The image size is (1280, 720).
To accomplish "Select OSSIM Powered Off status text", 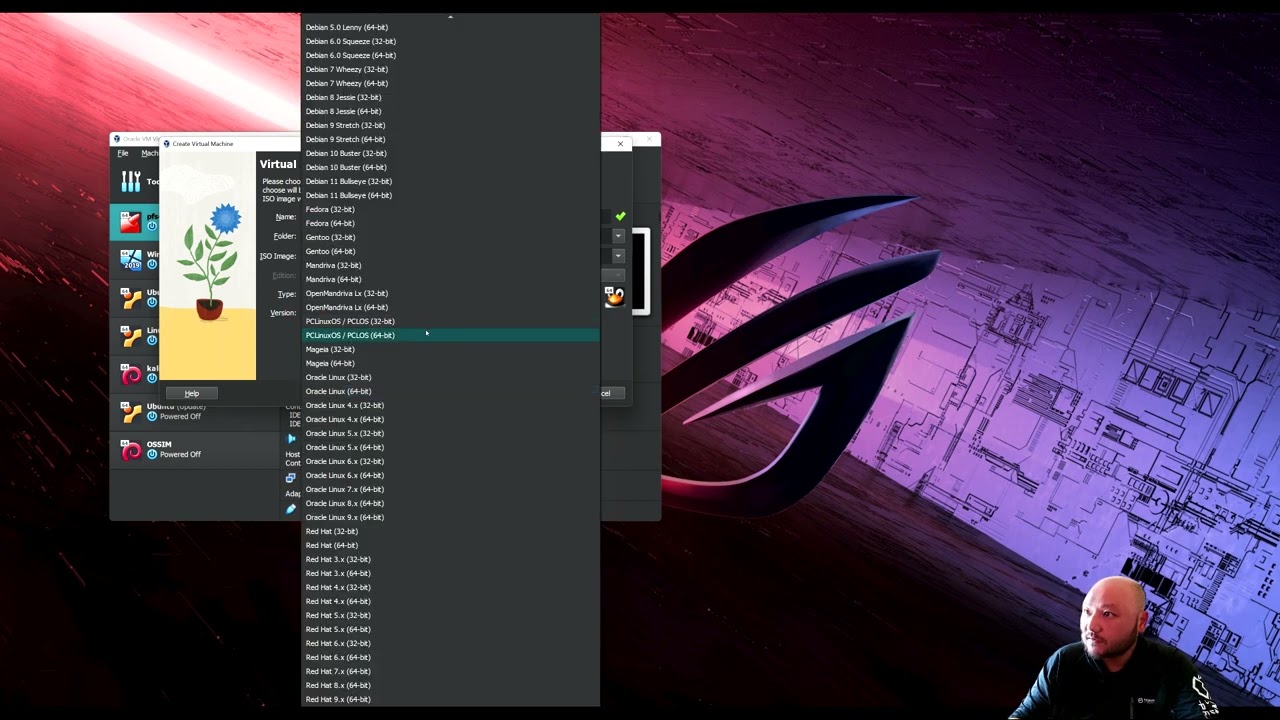I will click(x=180, y=455).
